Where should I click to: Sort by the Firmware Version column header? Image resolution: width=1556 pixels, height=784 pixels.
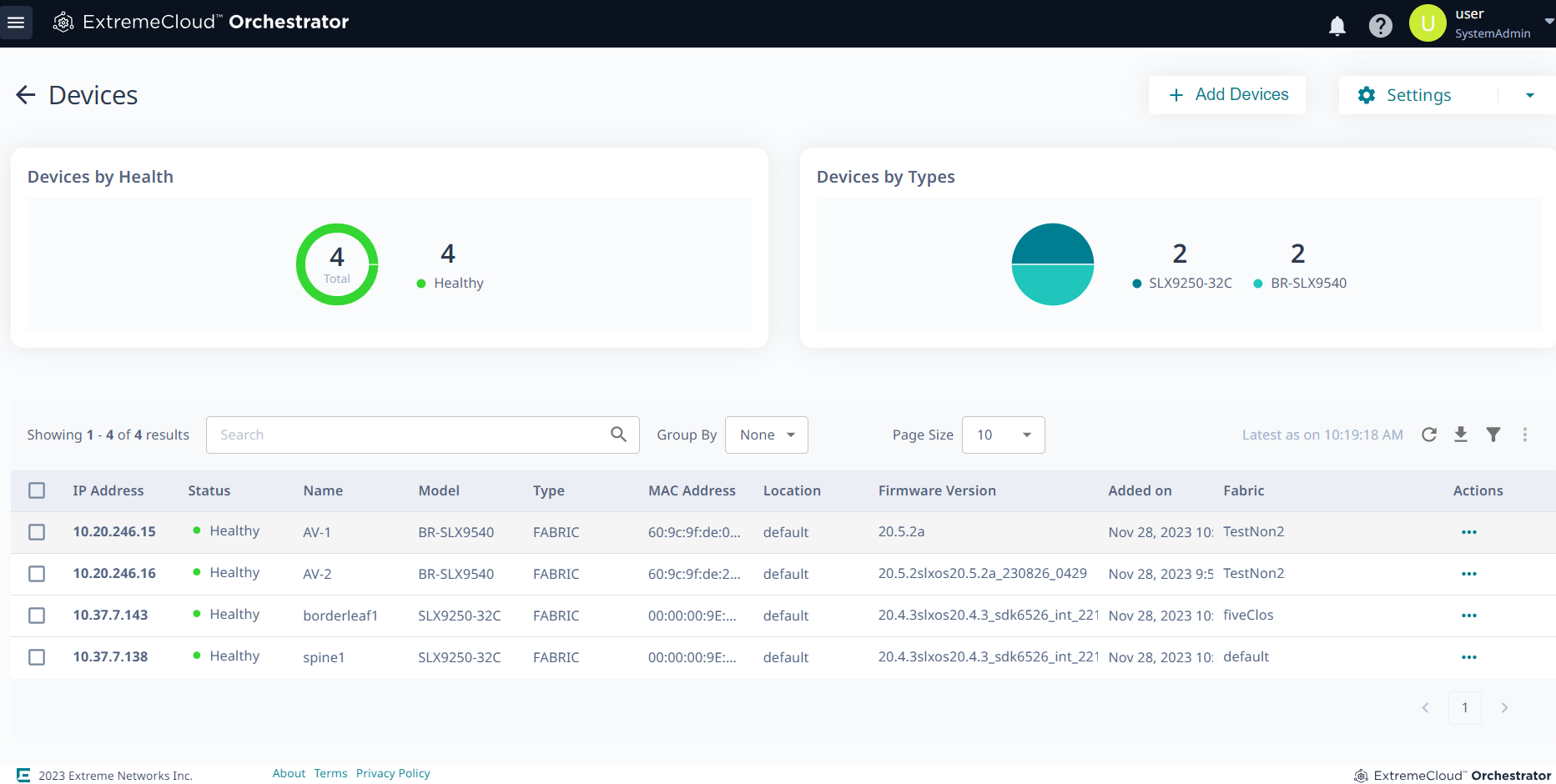[x=936, y=490]
